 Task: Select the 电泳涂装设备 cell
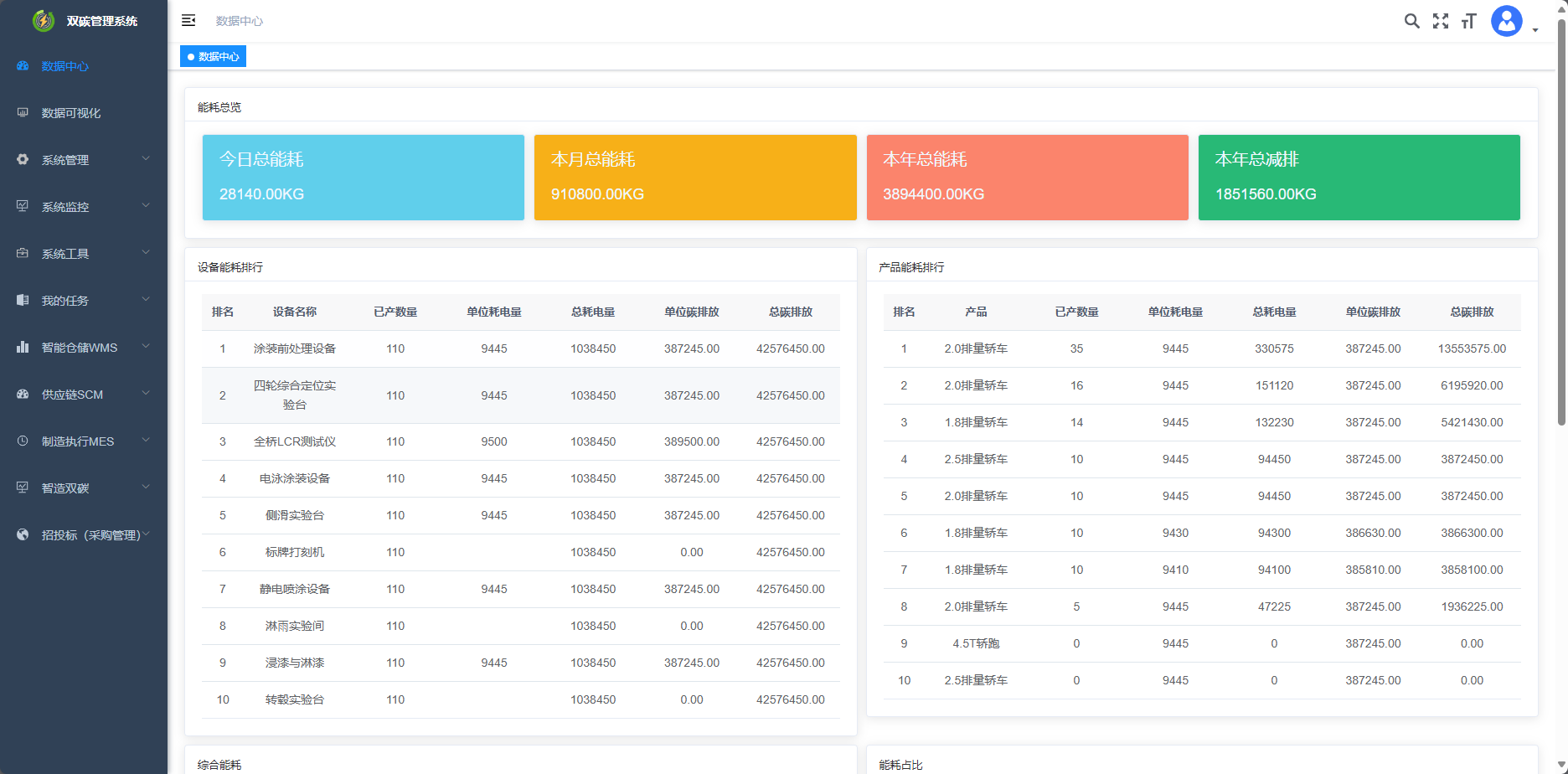295,478
